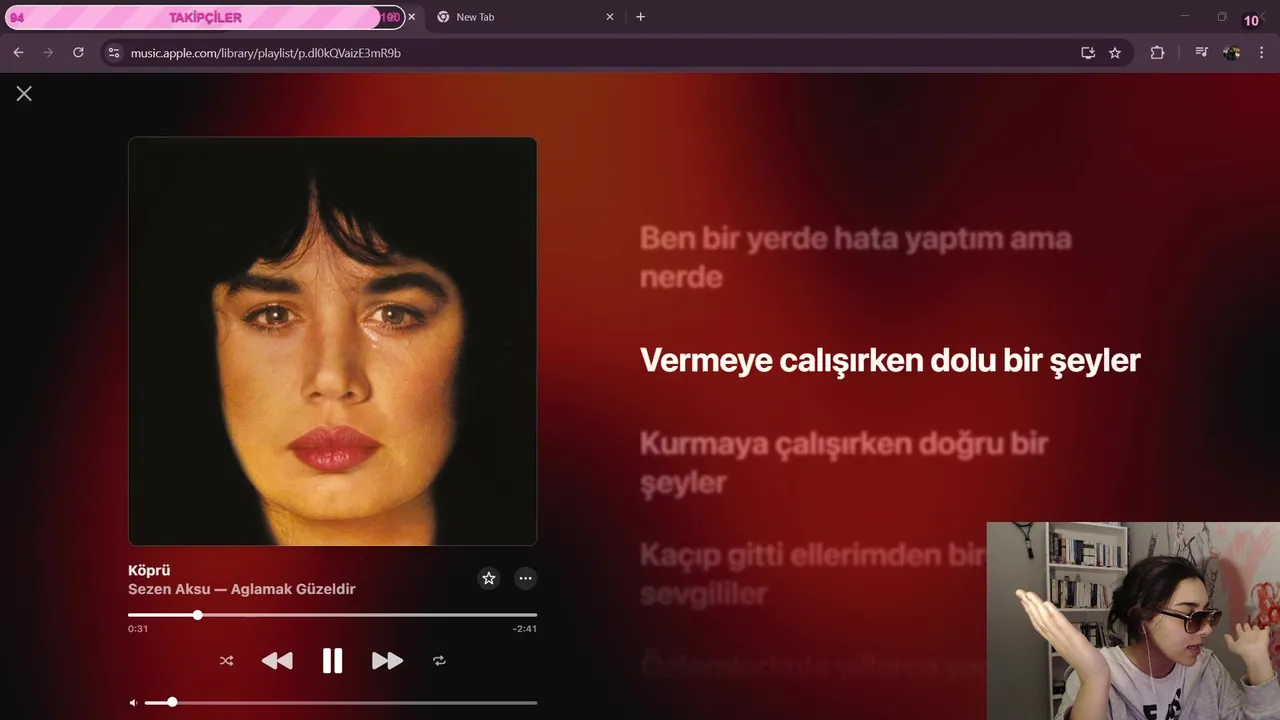
Task: Open a new browser tab
Action: 640,17
